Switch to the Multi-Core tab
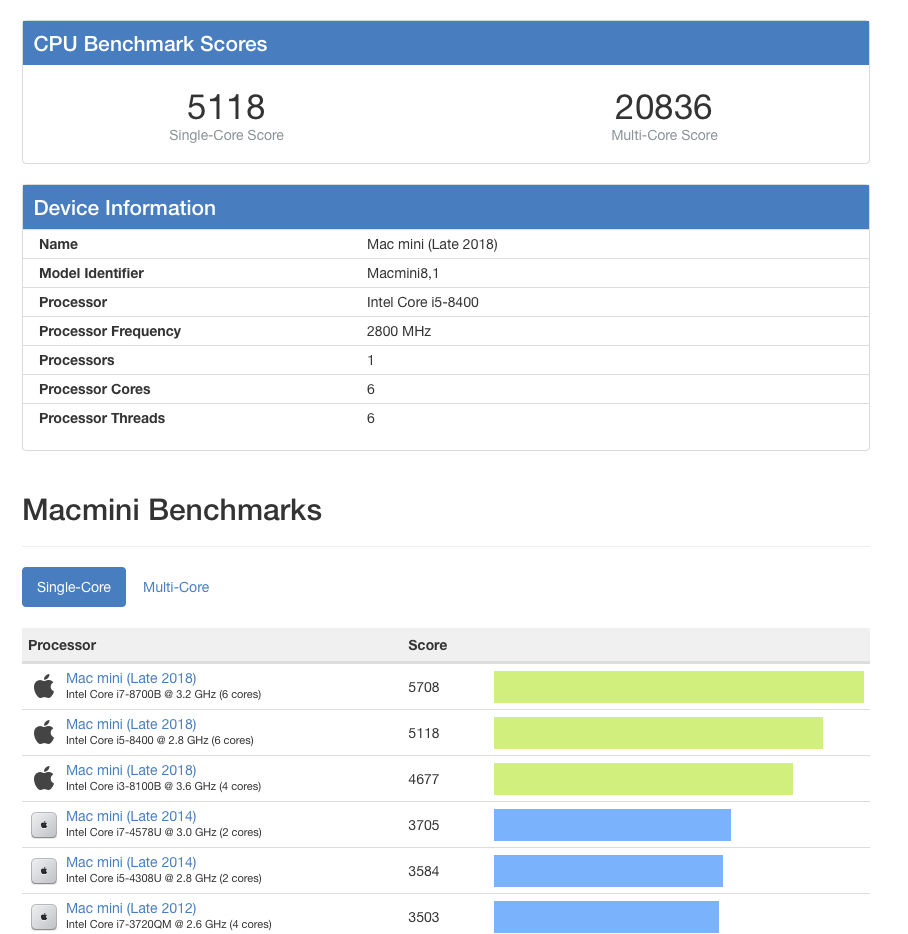Viewport: 908px width, 934px height. tap(176, 587)
